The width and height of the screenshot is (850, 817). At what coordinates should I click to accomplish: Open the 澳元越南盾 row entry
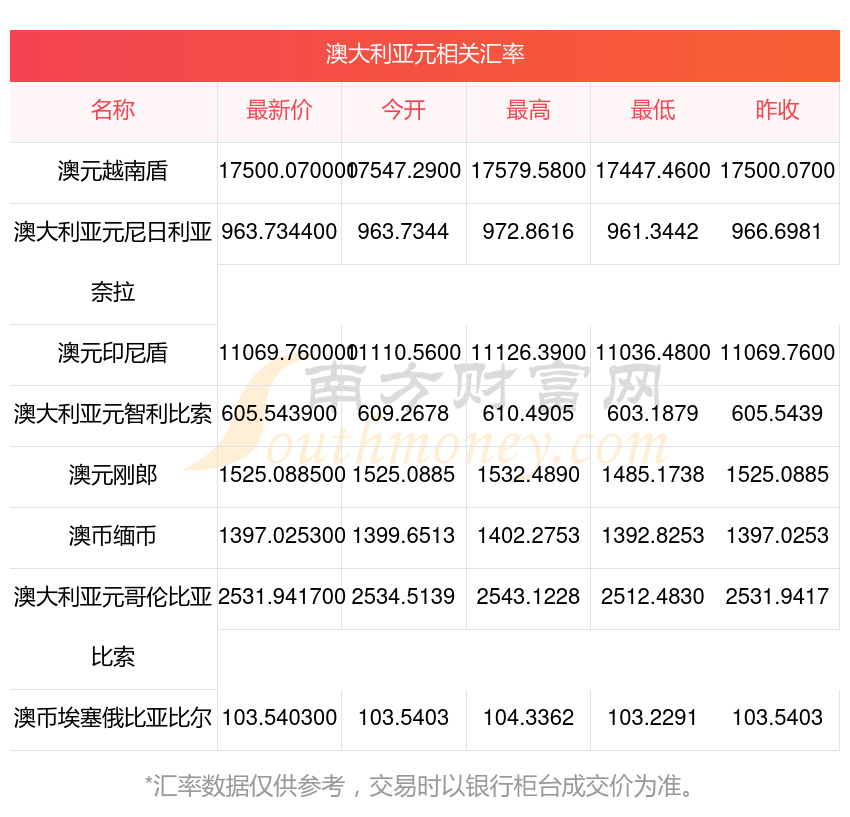(x=113, y=171)
